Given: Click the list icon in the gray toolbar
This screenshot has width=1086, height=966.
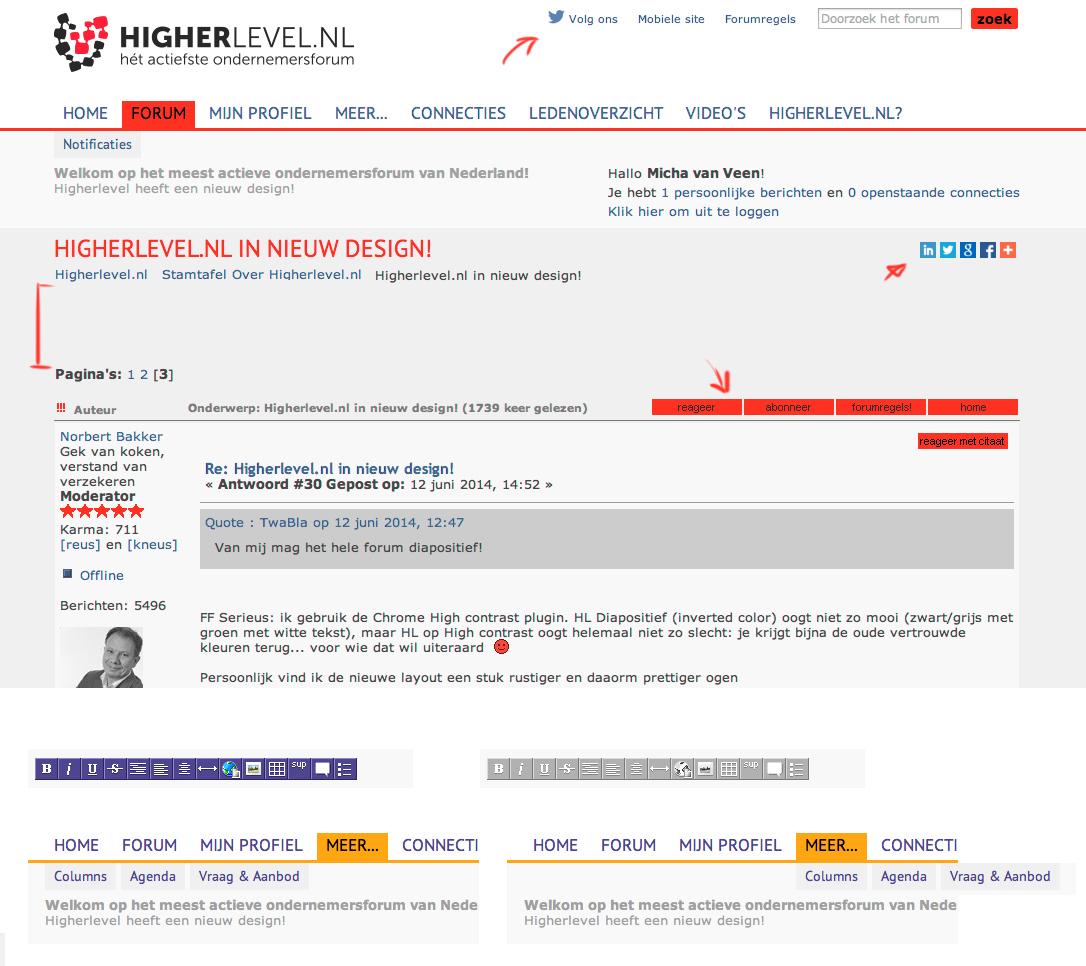Looking at the screenshot, I should 797,769.
